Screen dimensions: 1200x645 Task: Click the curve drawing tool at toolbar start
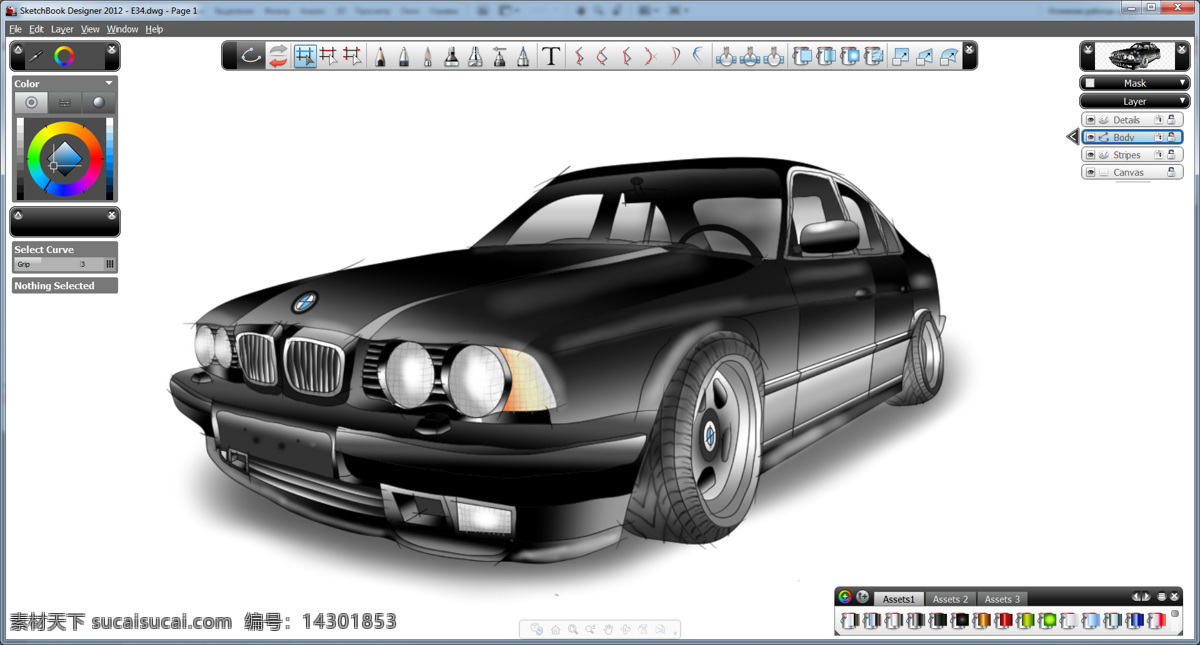click(x=251, y=56)
